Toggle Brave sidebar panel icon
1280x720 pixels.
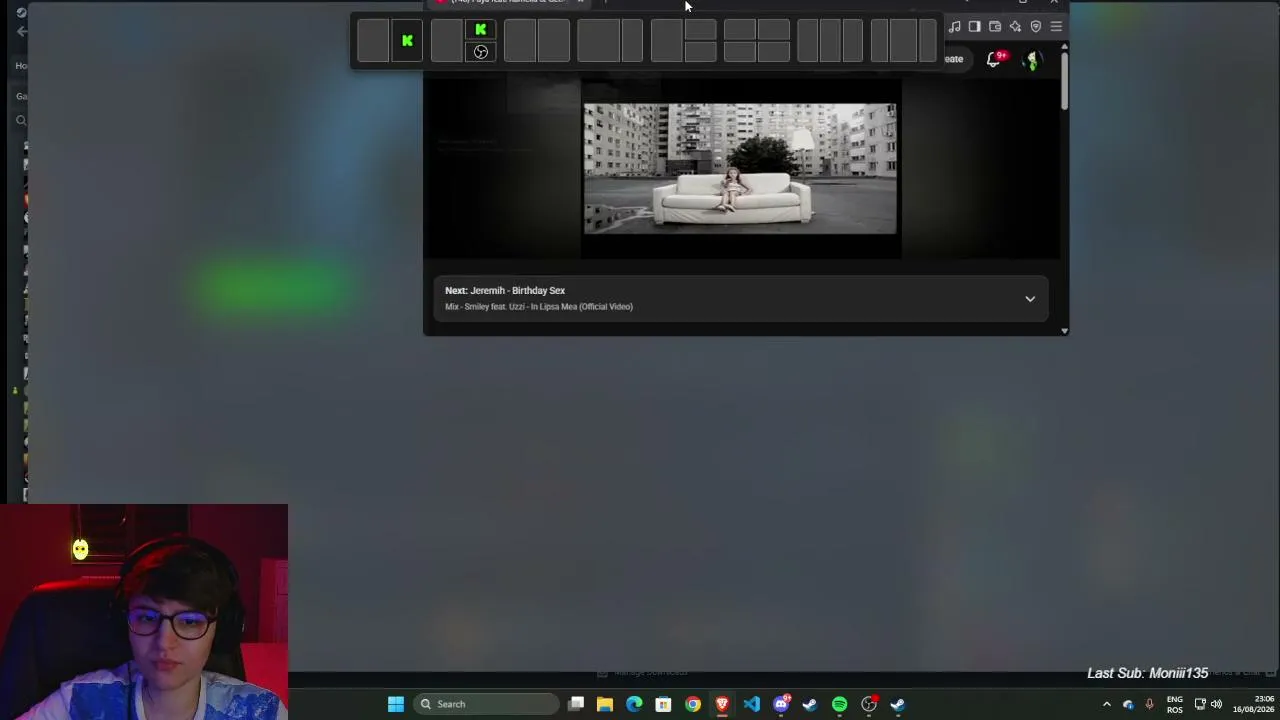tap(975, 27)
